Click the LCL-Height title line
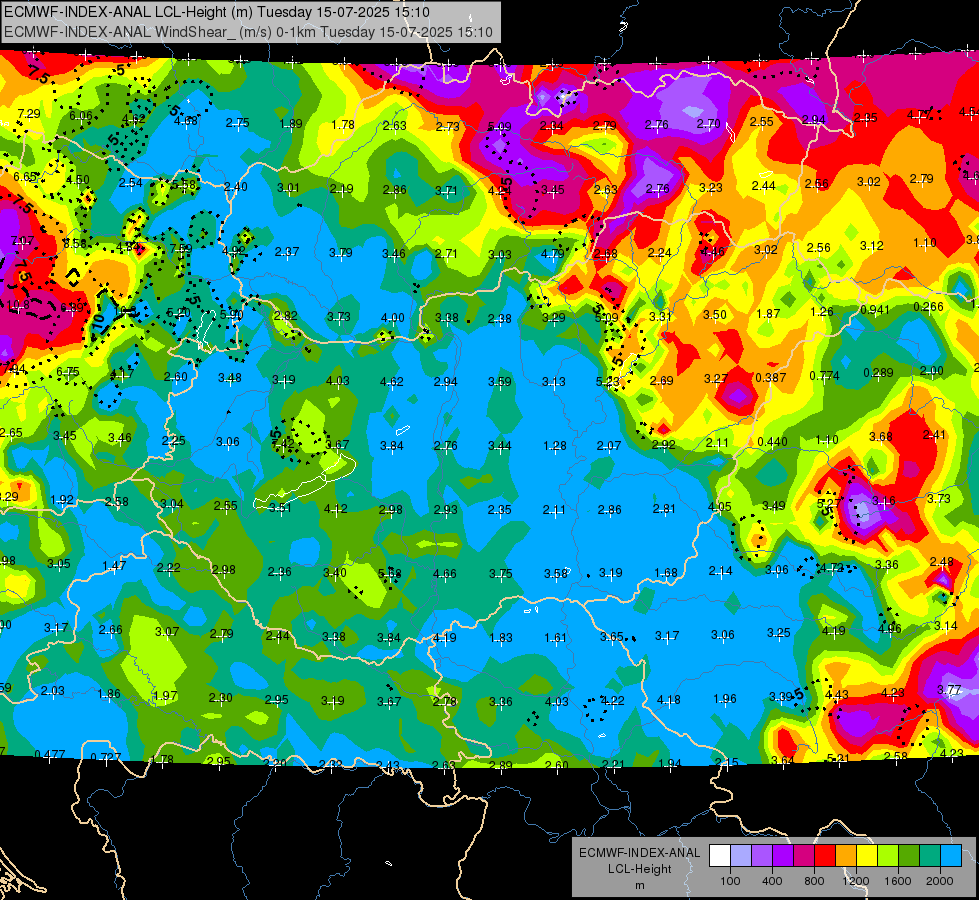The width and height of the screenshot is (979, 900). point(217,12)
